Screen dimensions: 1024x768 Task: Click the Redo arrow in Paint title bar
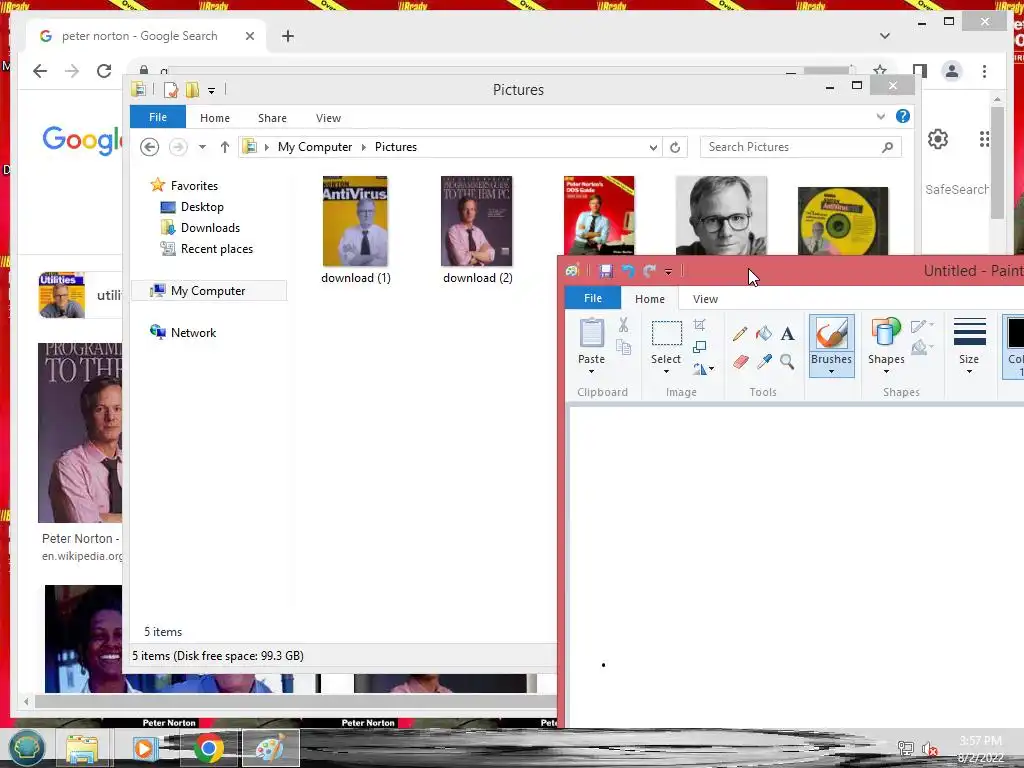point(649,271)
